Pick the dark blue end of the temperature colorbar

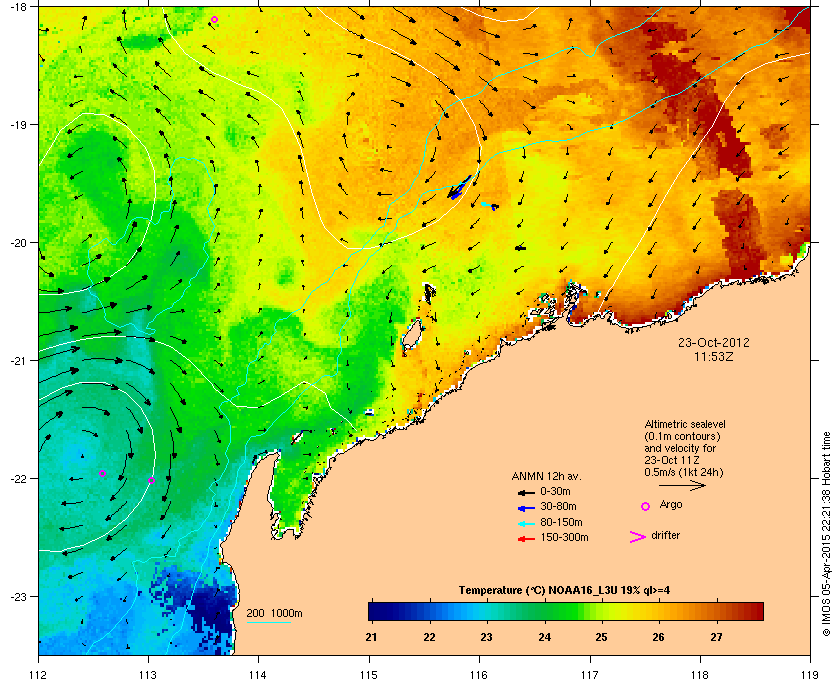tap(375, 611)
